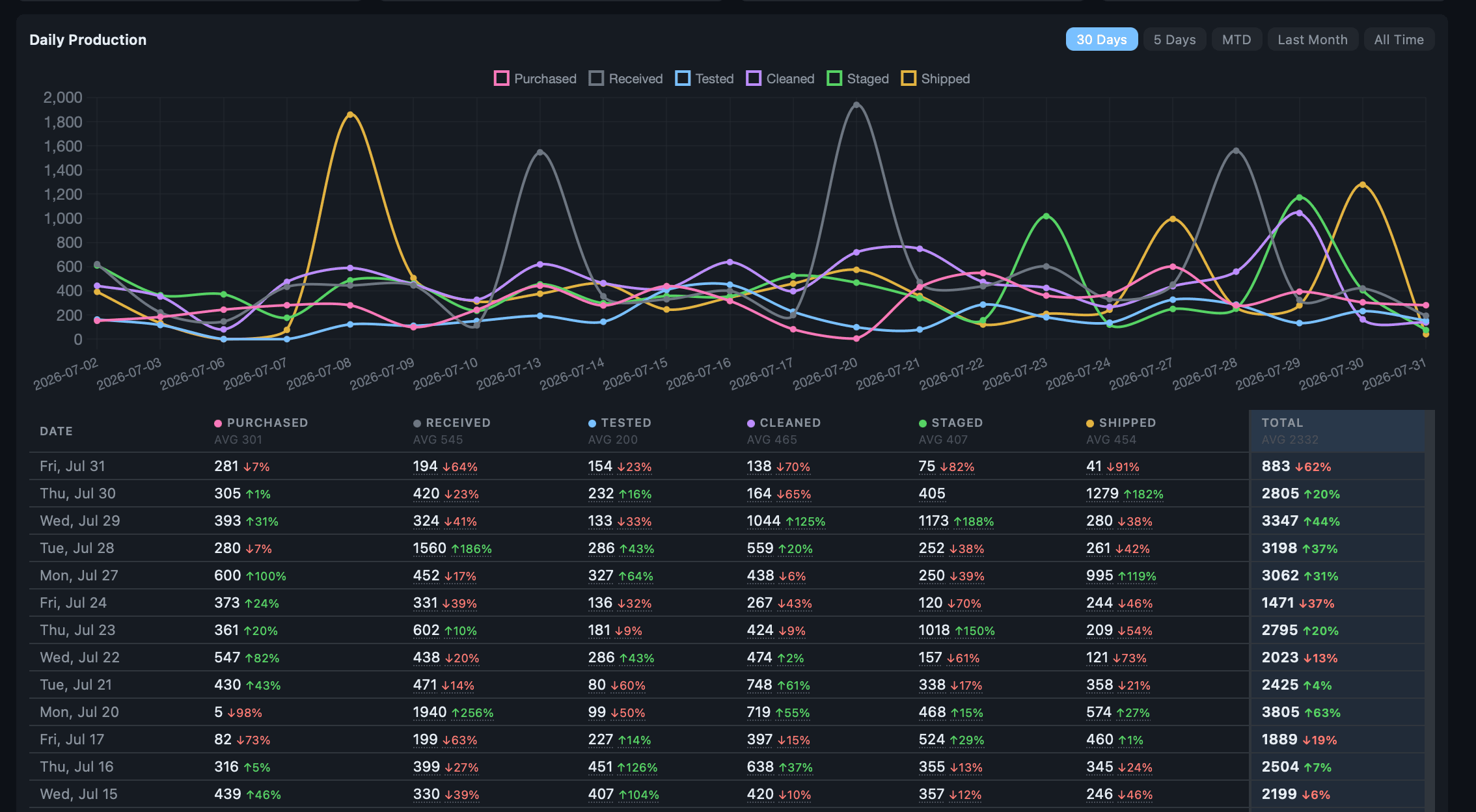1476x812 pixels.
Task: Click the Shipped peak point on 2026-07-08
Action: coord(350,115)
